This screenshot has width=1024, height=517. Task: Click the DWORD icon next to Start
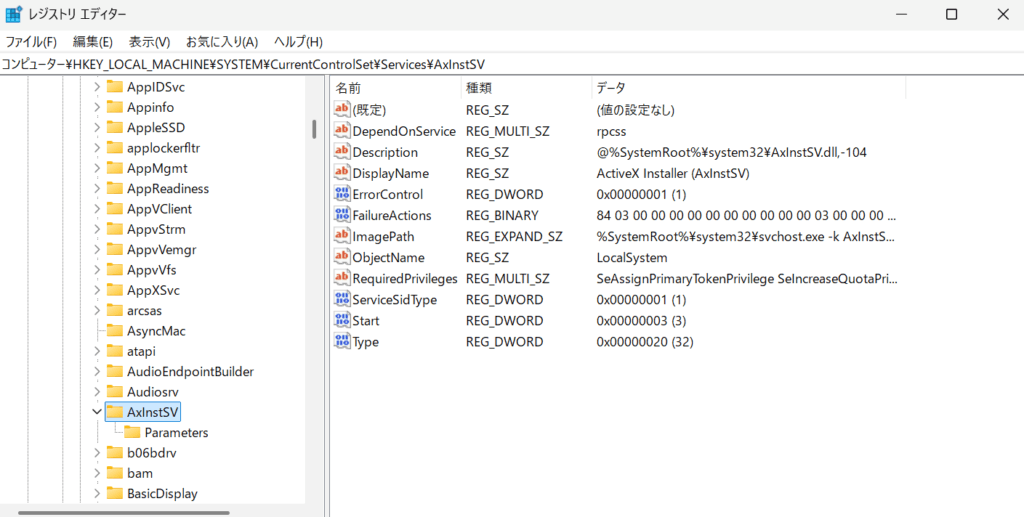pyautogui.click(x=342, y=321)
